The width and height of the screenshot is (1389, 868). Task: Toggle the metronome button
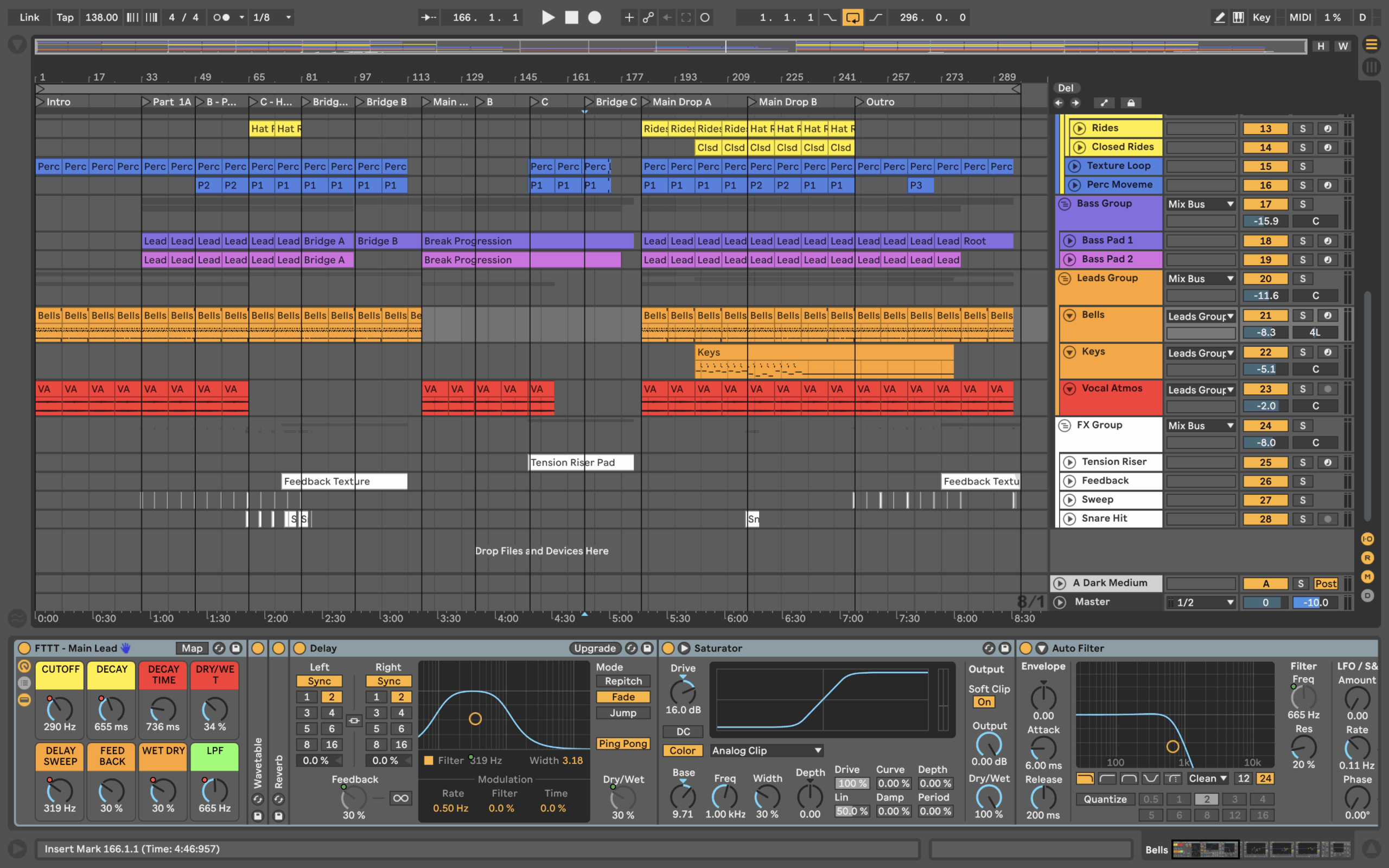coord(221,17)
